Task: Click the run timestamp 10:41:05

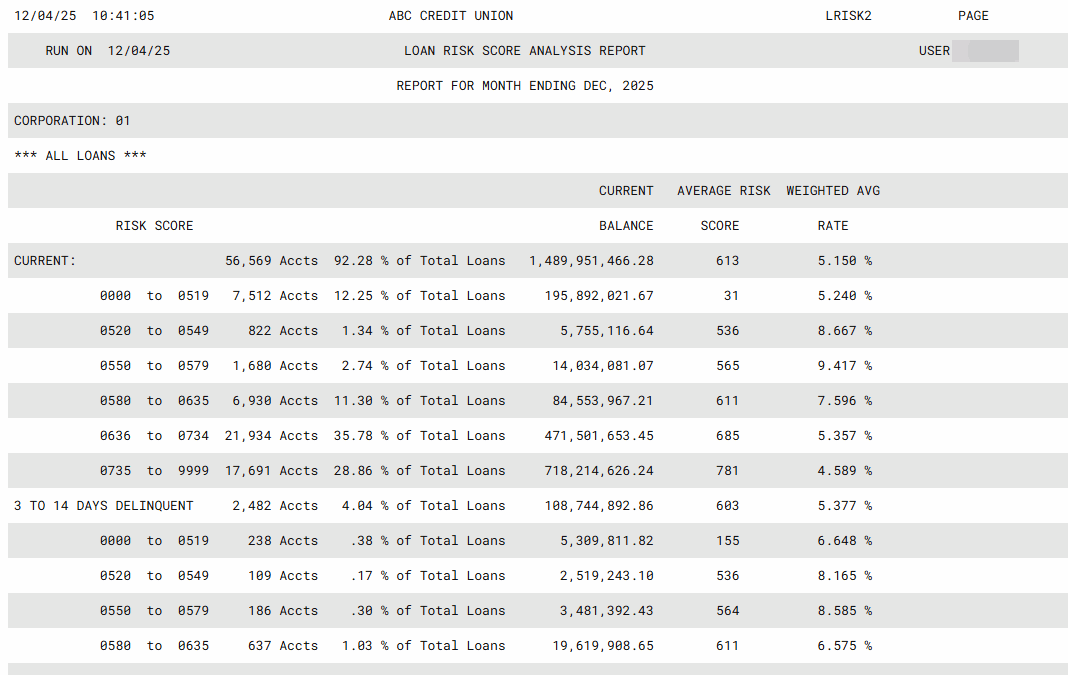Action: 122,16
